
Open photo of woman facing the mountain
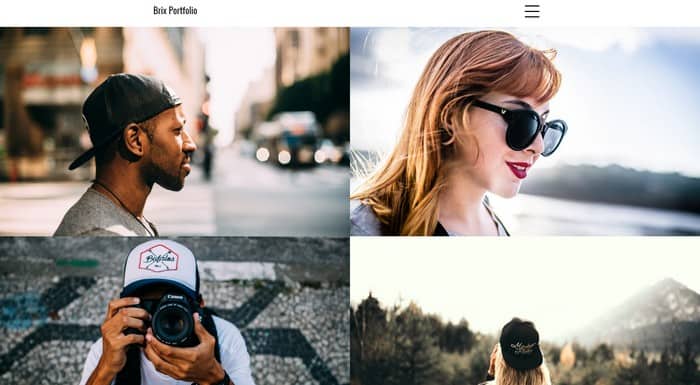pyautogui.click(x=525, y=311)
